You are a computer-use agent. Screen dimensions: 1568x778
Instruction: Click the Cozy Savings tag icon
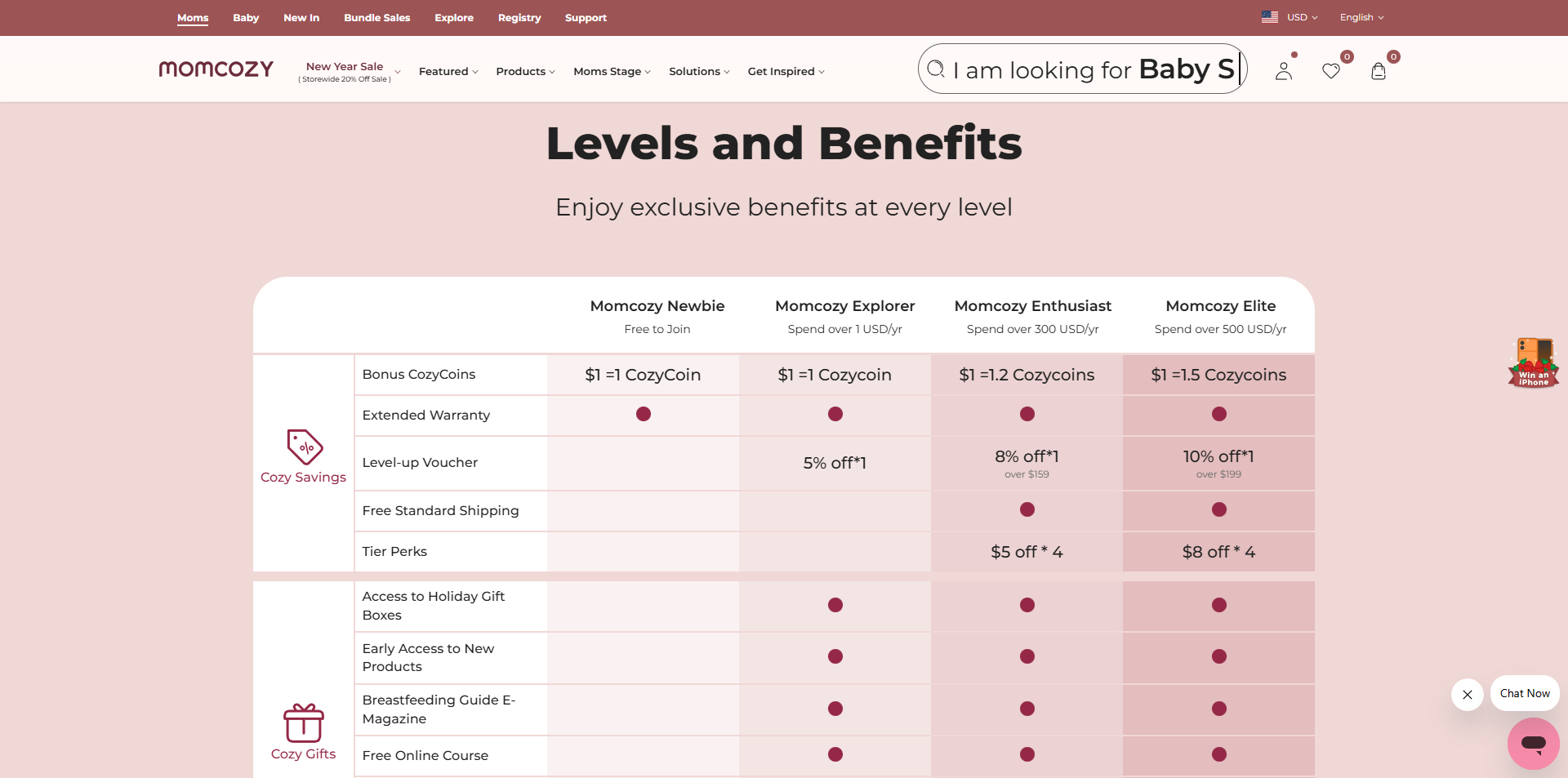pyautogui.click(x=305, y=447)
